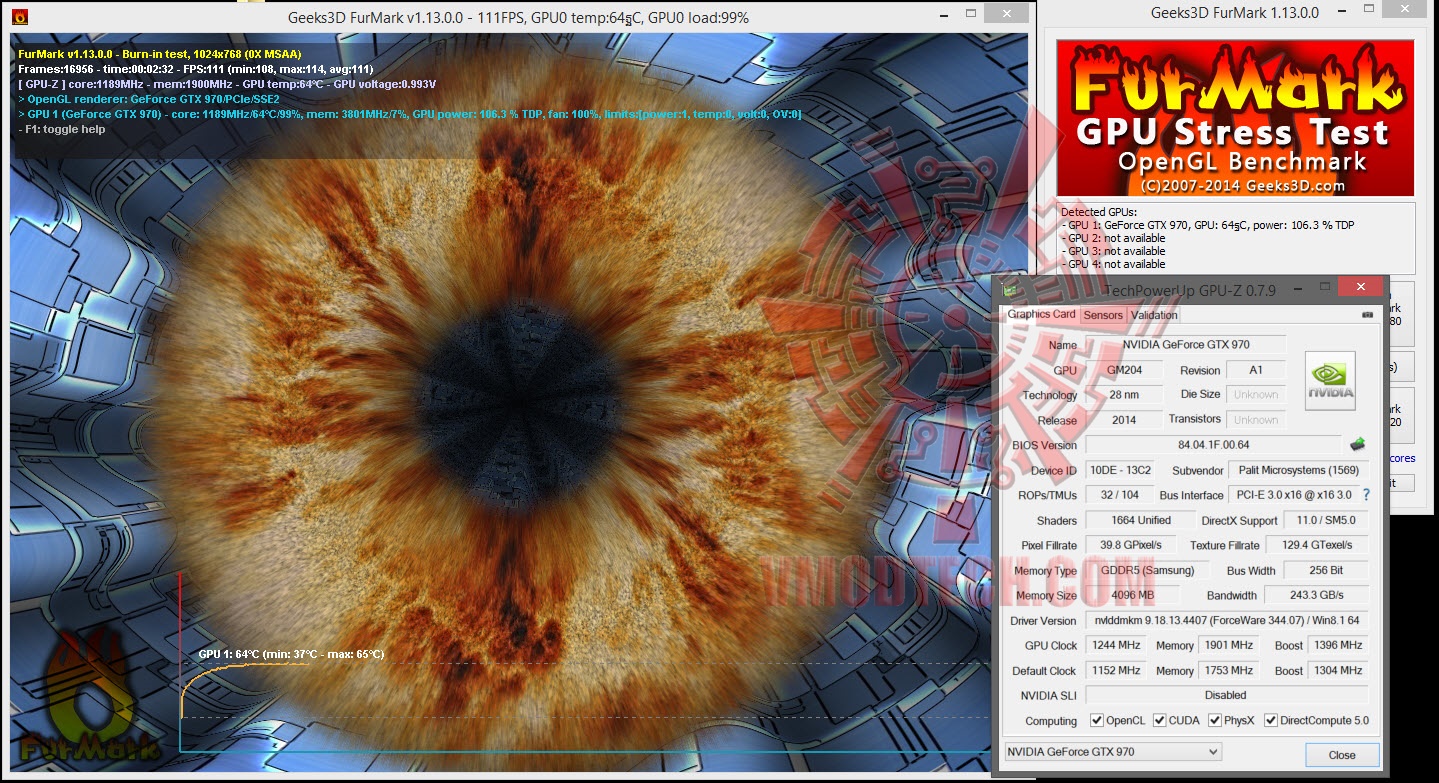1439x783 pixels.
Task: Click the Transistors value Unknown
Action: pyautogui.click(x=1255, y=420)
